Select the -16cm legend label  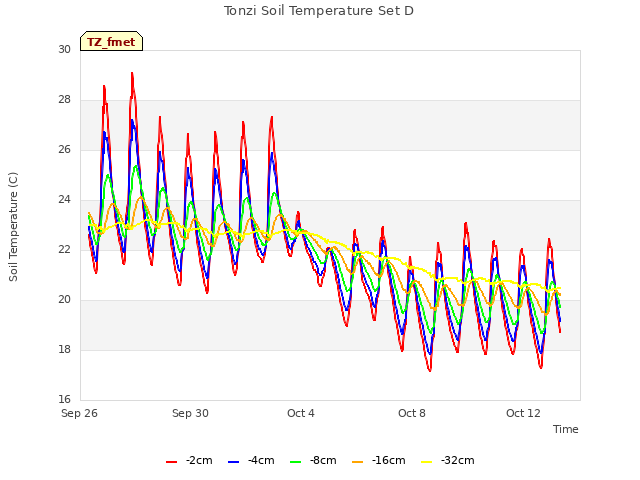point(389,460)
